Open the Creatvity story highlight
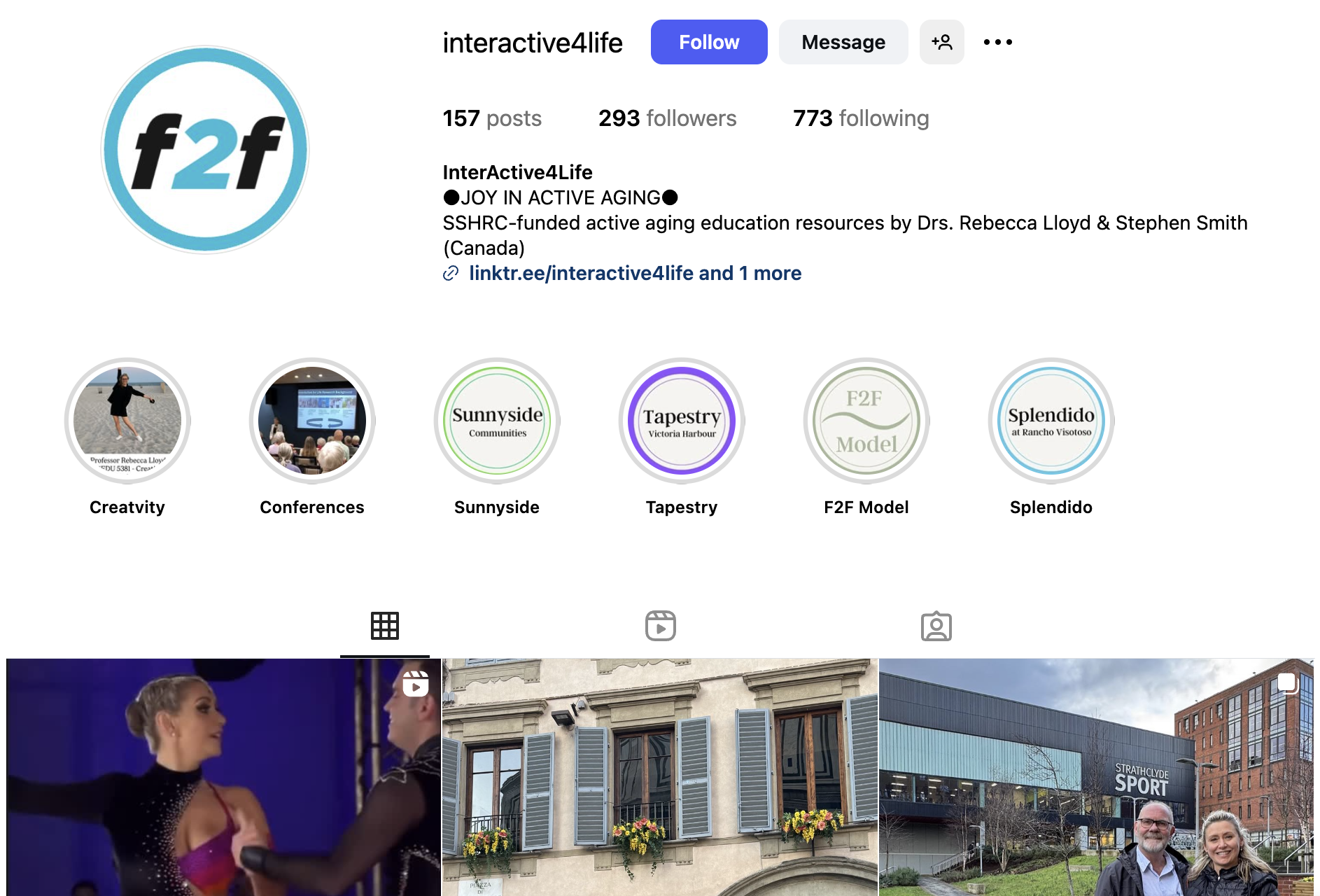Viewport: 1320px width, 896px height. 127,421
